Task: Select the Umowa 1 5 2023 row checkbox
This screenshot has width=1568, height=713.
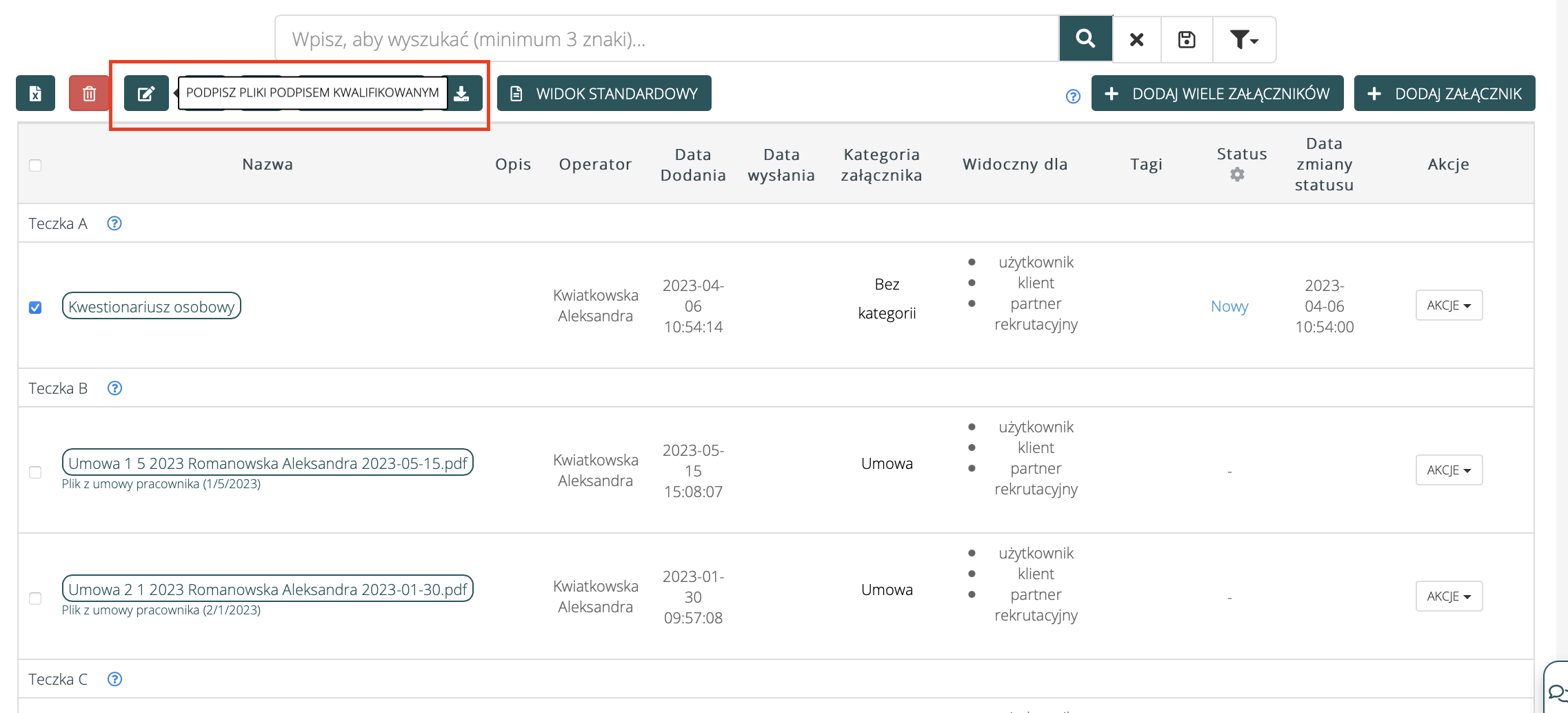Action: coord(35,472)
